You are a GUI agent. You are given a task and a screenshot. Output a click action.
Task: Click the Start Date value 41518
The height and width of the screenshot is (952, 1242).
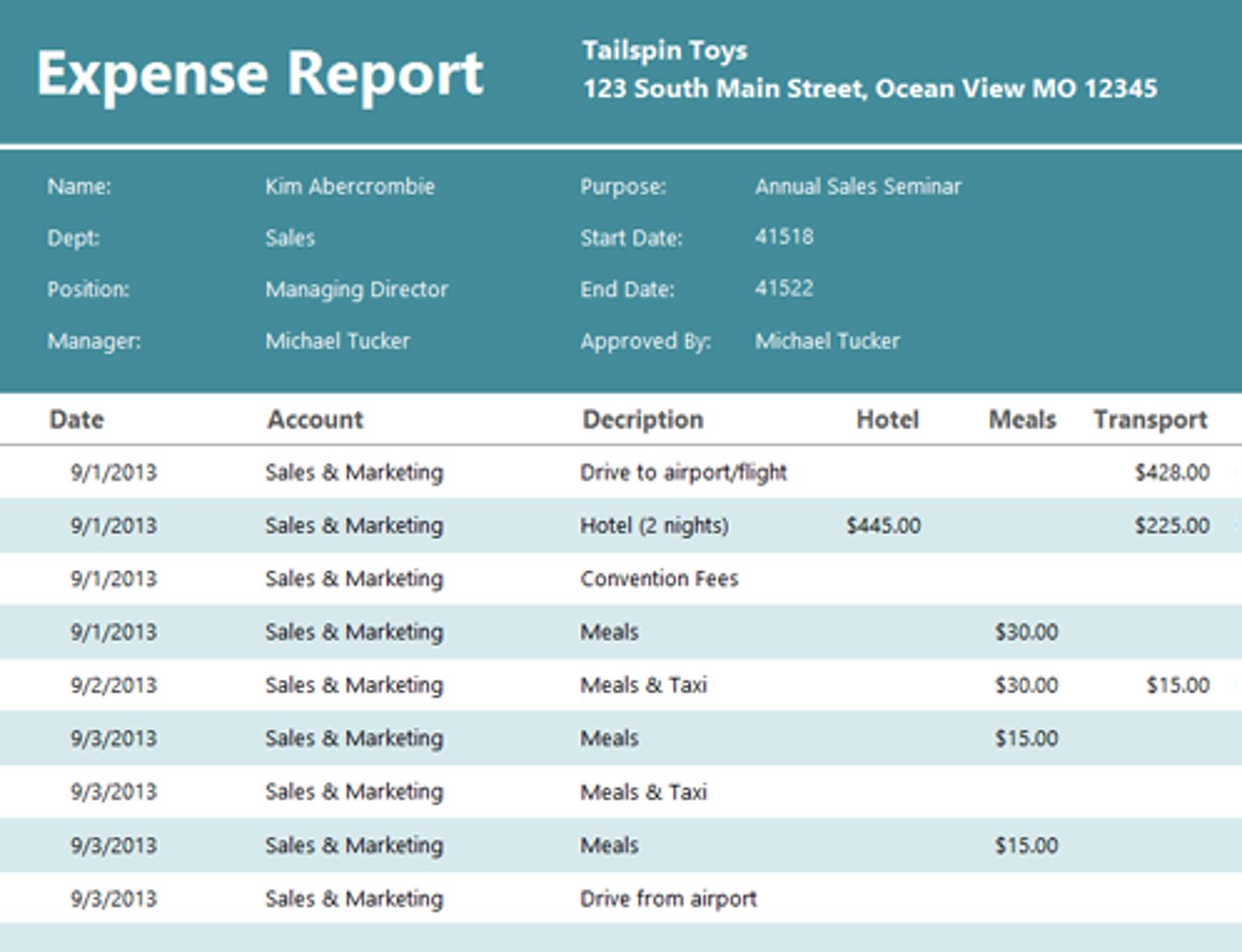[783, 237]
